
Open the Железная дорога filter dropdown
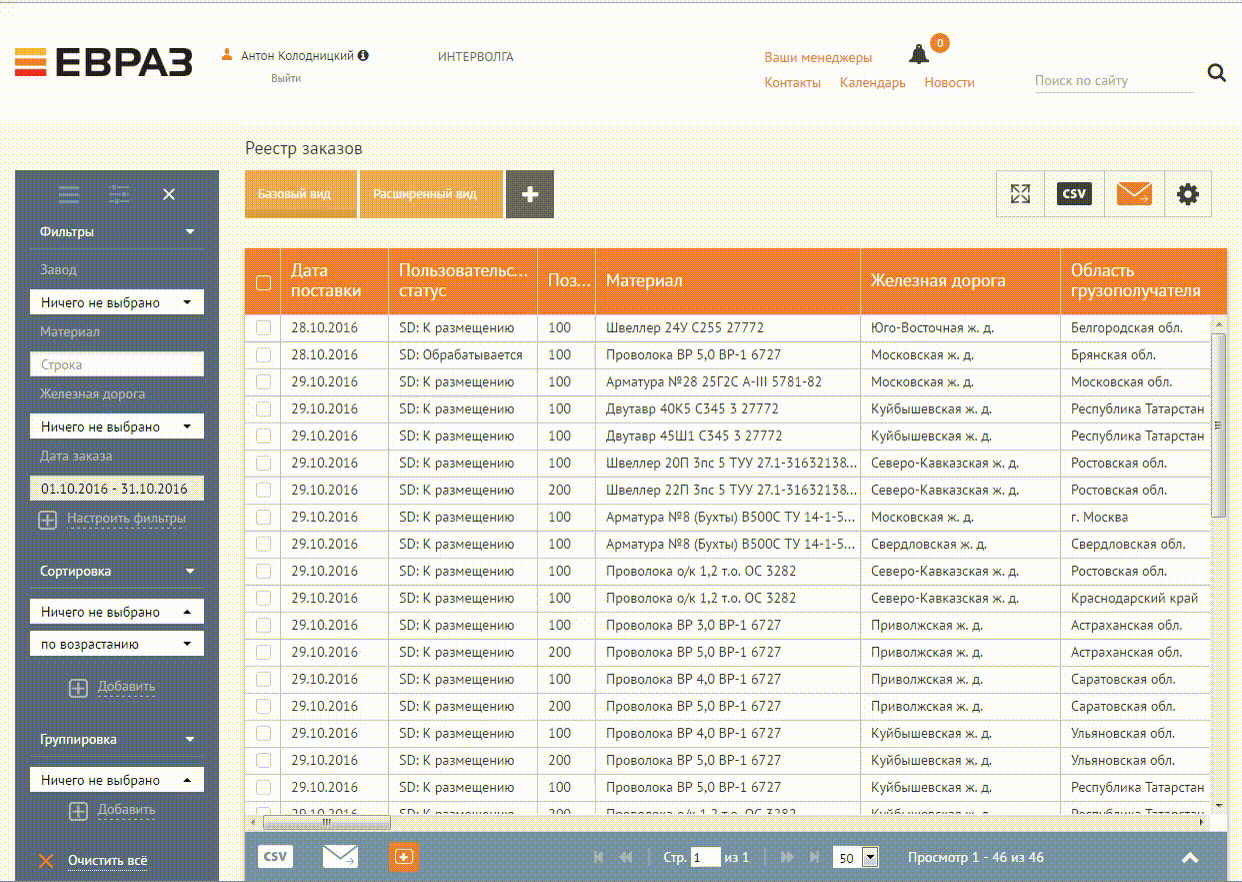point(116,427)
